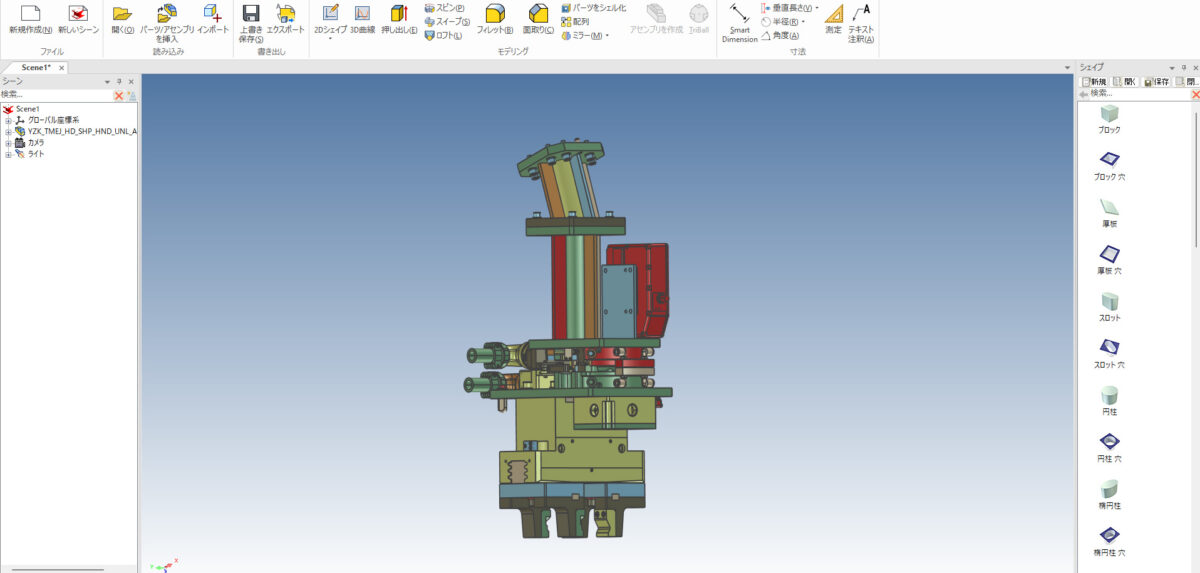This screenshot has width=1200, height=573.
Task: Select the インポート (Import) icon
Action: pyautogui.click(x=213, y=14)
